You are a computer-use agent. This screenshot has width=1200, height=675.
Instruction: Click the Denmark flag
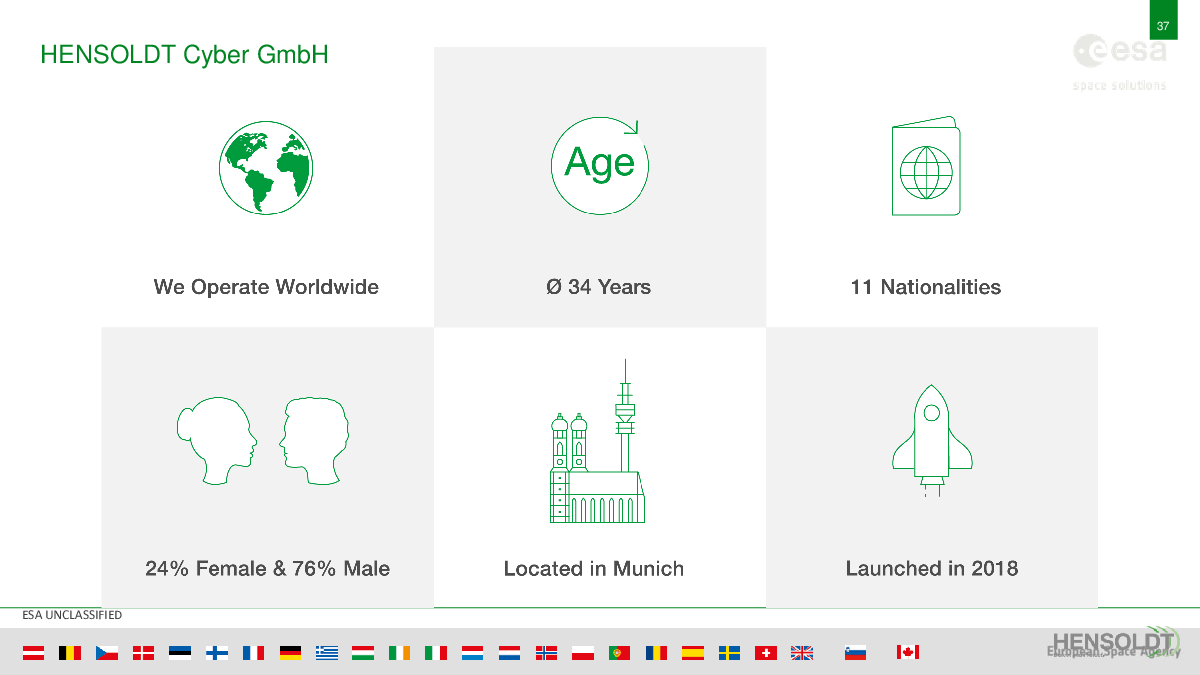click(x=143, y=653)
